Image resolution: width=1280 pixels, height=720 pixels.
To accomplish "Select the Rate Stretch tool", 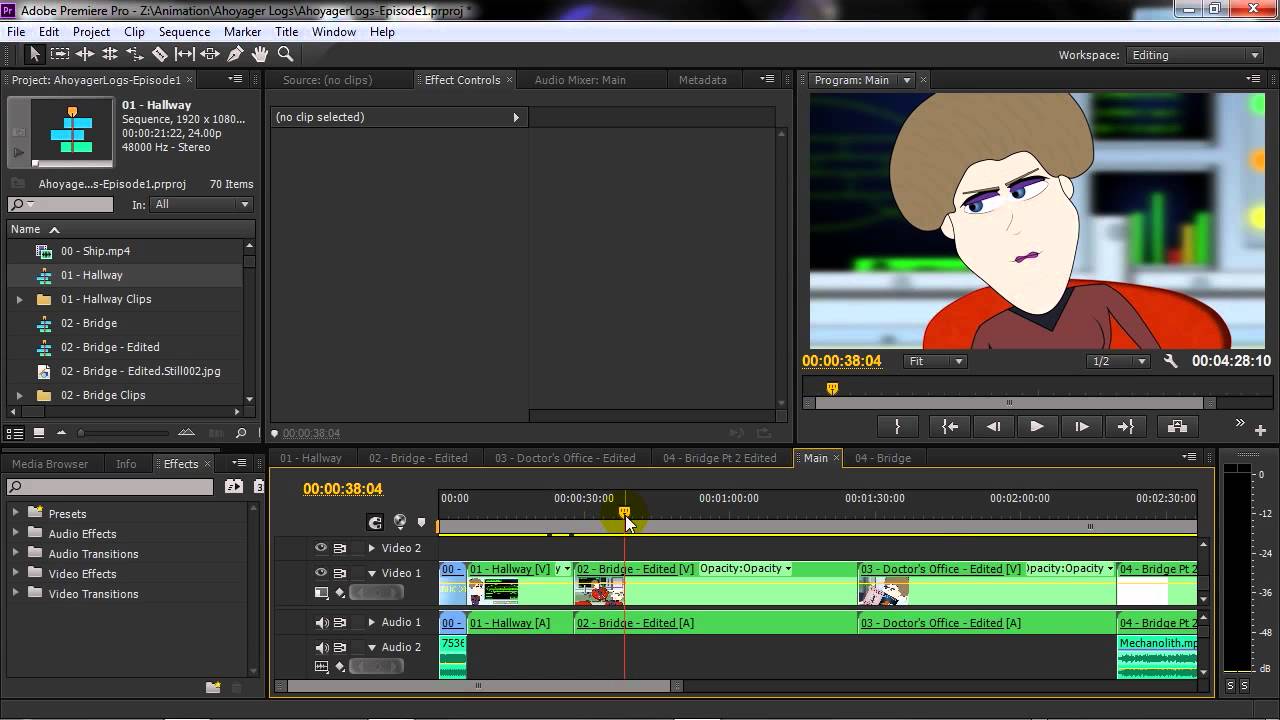I will (x=135, y=54).
